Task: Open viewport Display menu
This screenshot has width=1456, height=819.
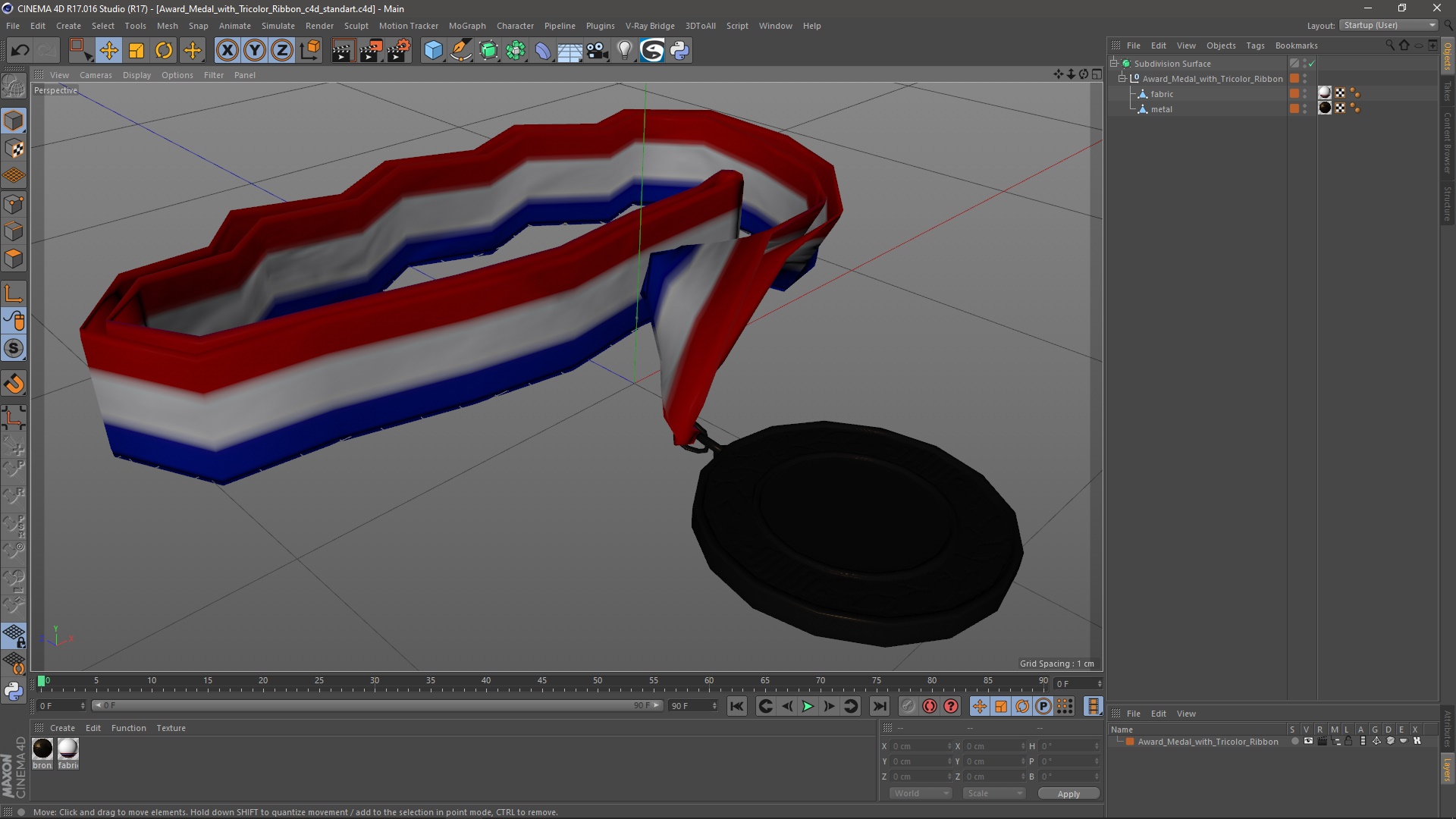Action: tap(136, 75)
